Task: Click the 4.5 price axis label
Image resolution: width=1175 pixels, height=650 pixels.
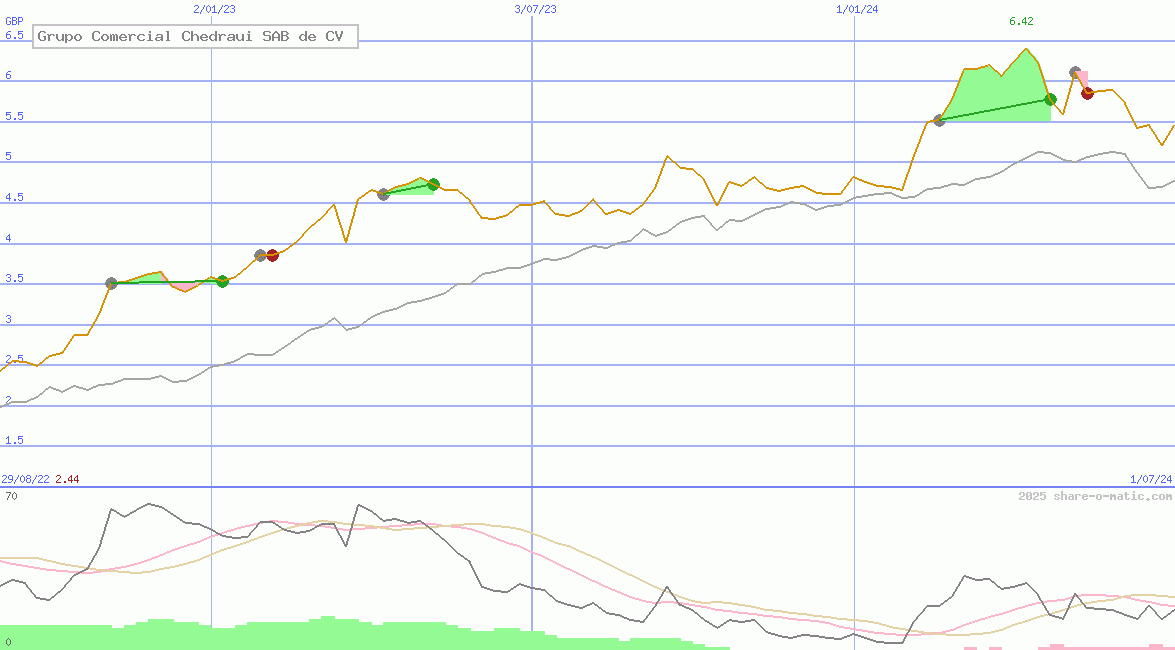Action: point(14,197)
